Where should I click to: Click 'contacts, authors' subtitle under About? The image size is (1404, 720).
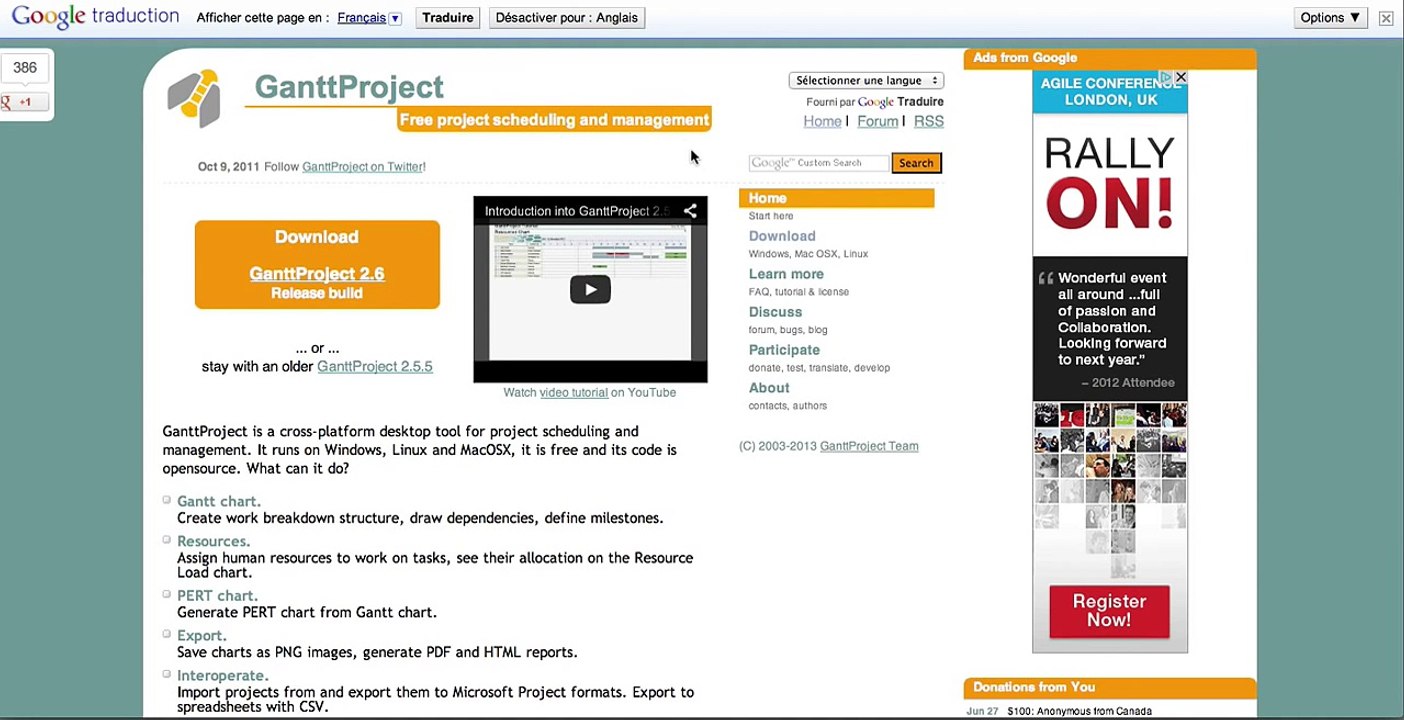pos(788,406)
